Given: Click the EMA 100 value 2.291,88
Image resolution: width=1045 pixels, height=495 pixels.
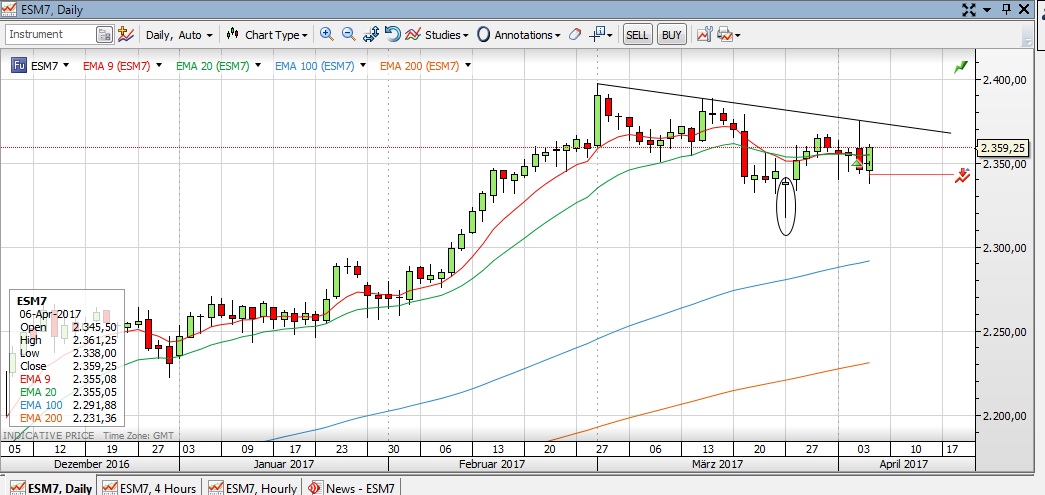Looking at the screenshot, I should click(x=95, y=405).
